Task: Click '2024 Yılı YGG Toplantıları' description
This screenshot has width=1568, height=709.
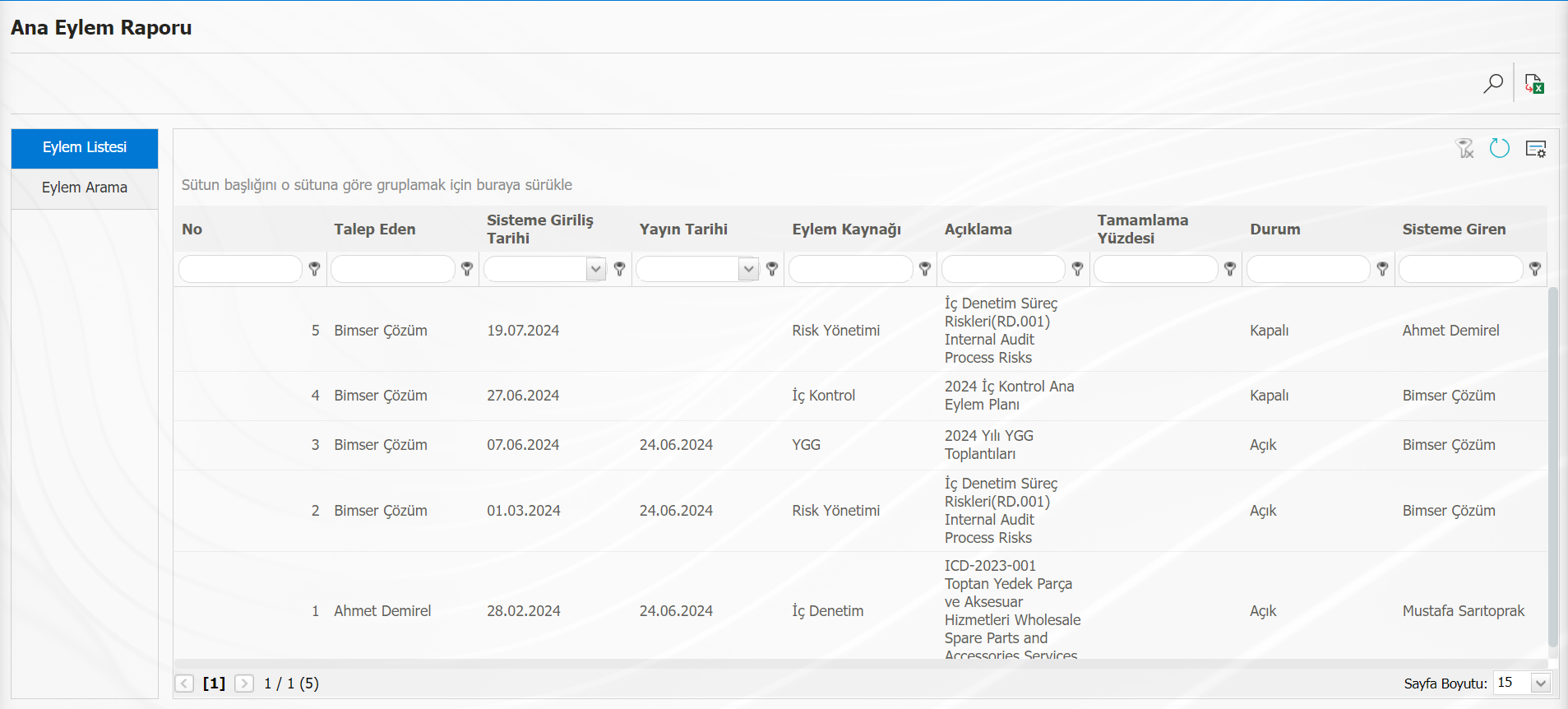Action: tap(989, 445)
